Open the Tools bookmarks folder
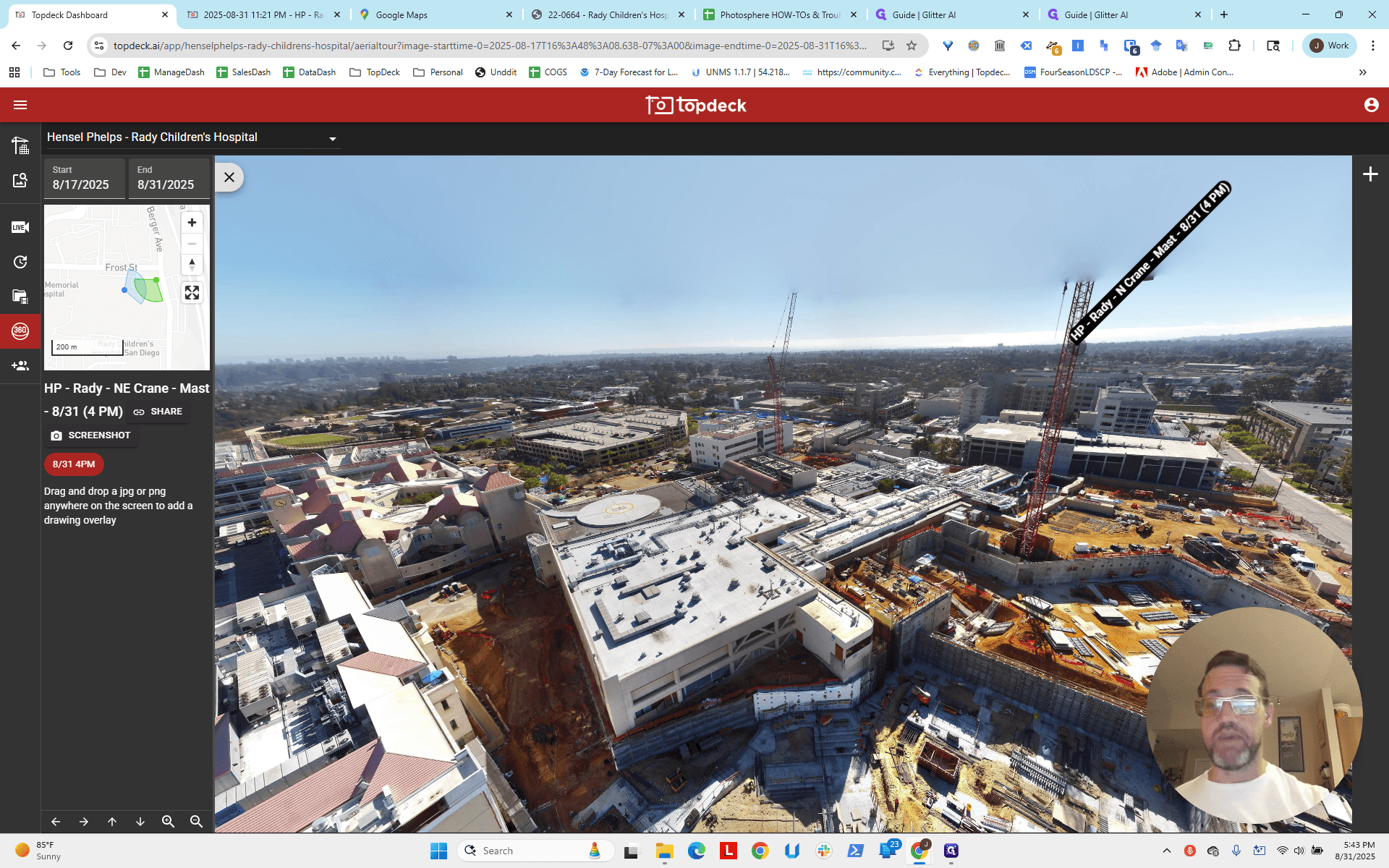The height and width of the screenshot is (868, 1389). click(x=62, y=72)
